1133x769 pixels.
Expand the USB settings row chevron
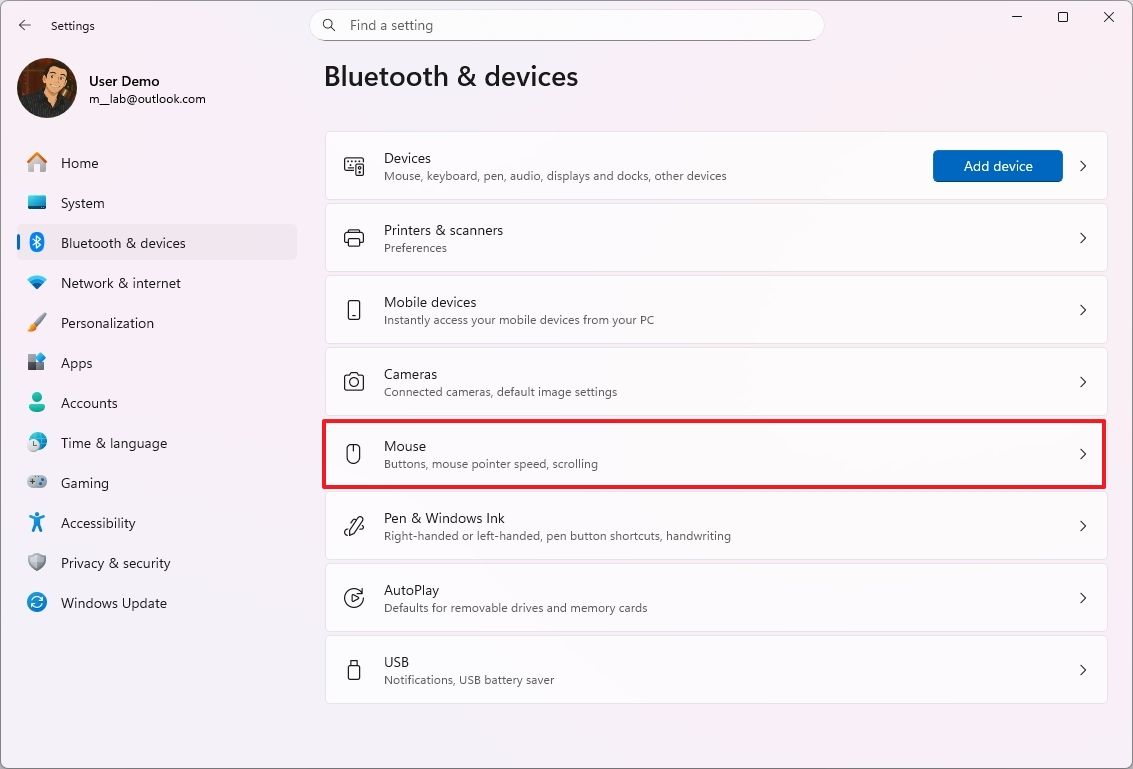click(x=1083, y=669)
